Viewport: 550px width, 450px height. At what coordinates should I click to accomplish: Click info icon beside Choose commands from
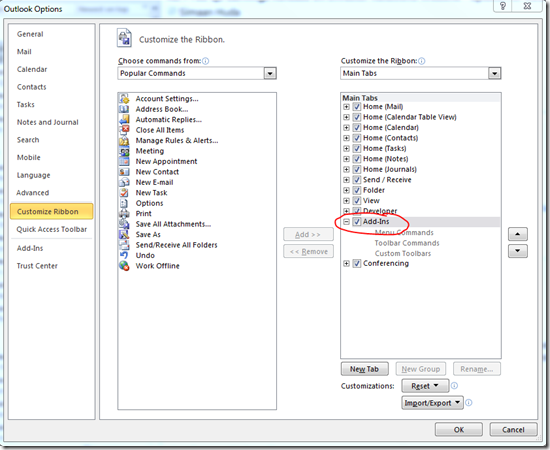(x=206, y=61)
